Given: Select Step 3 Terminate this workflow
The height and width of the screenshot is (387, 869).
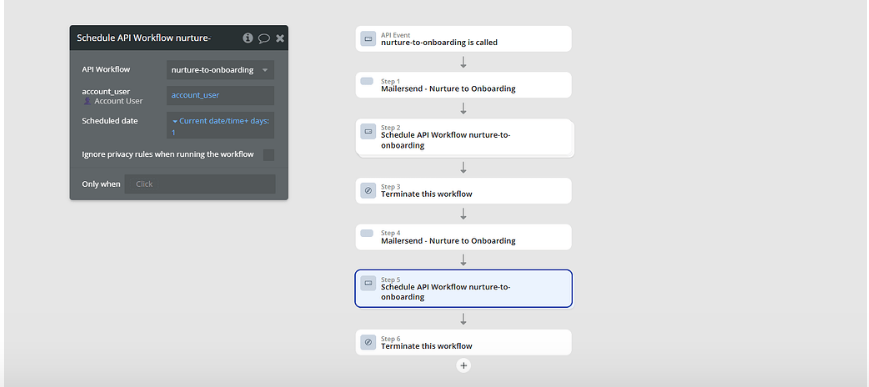Looking at the screenshot, I should (x=463, y=191).
